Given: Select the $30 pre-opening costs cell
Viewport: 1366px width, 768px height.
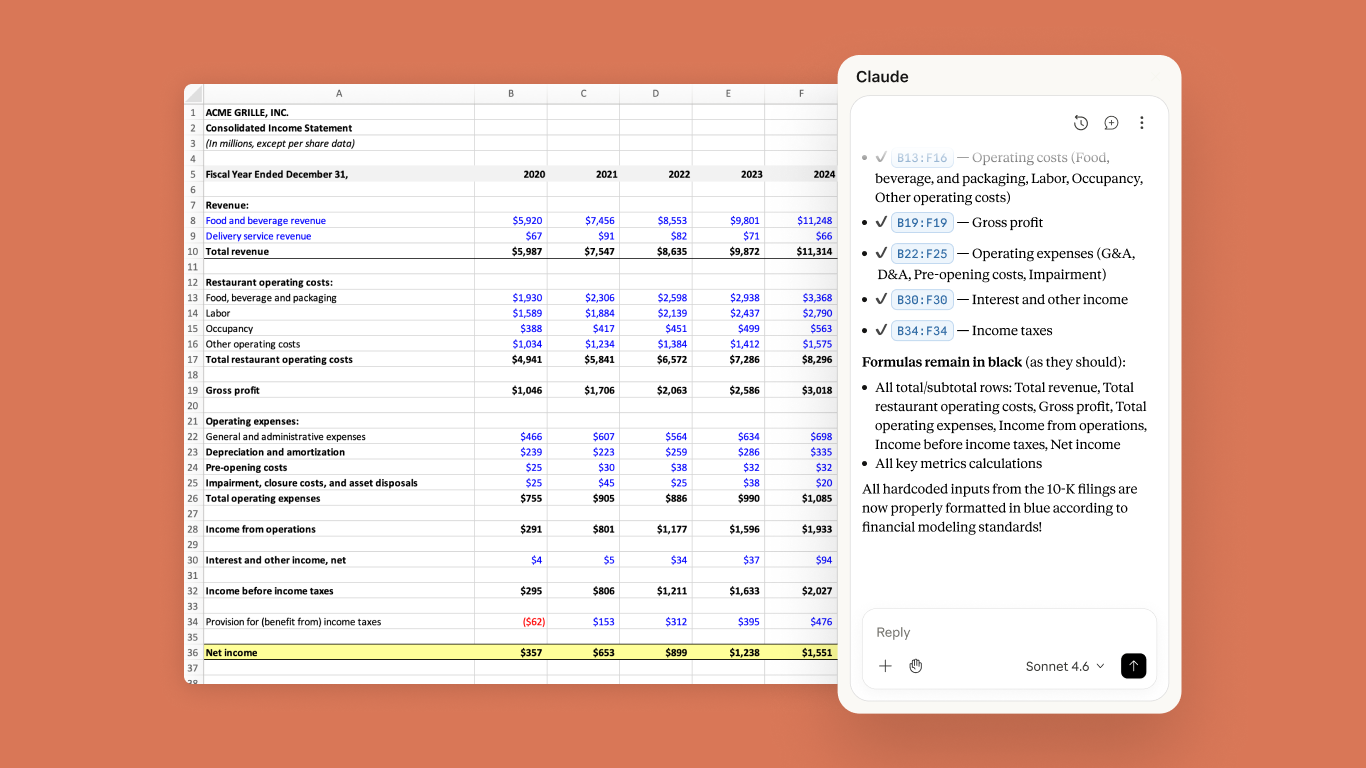Looking at the screenshot, I should click(583, 467).
